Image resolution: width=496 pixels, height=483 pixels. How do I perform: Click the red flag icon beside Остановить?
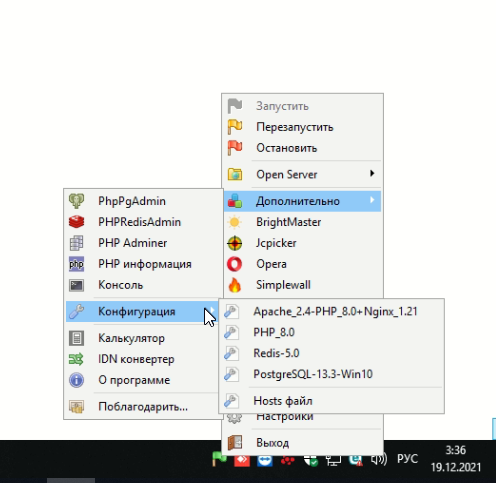tap(235, 148)
